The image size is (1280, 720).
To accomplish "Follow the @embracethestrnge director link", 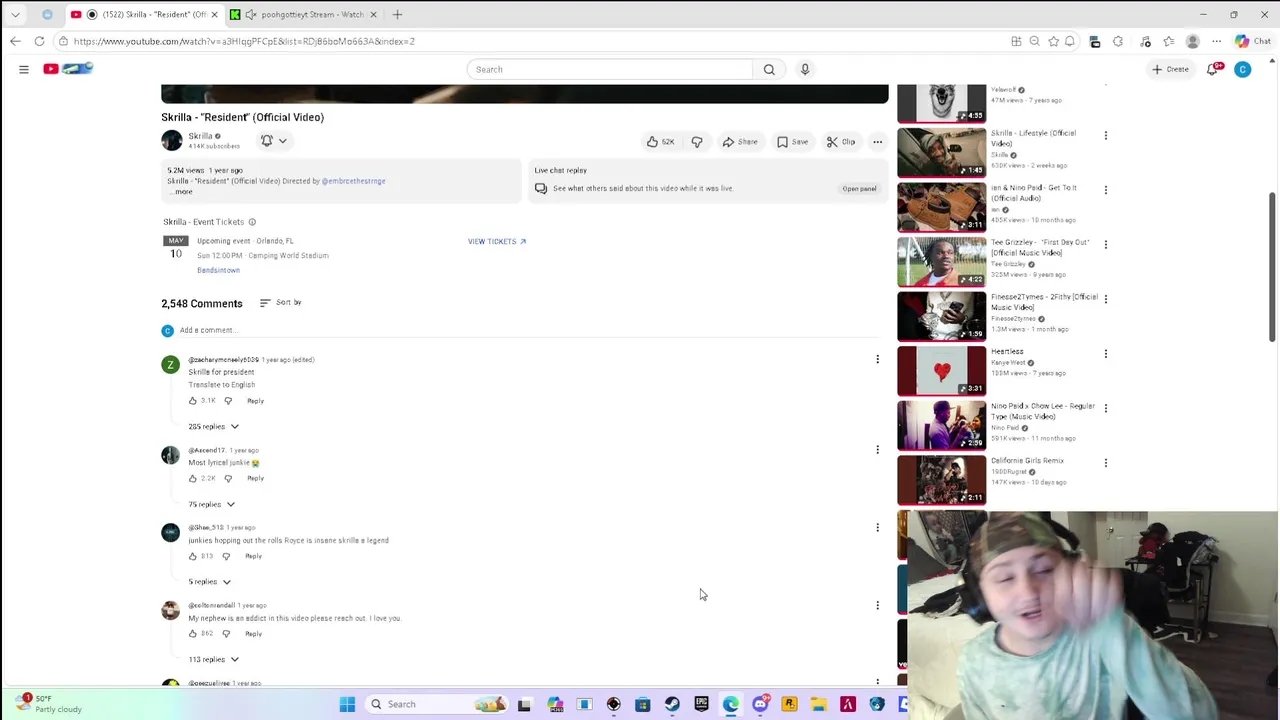I will click(353, 181).
